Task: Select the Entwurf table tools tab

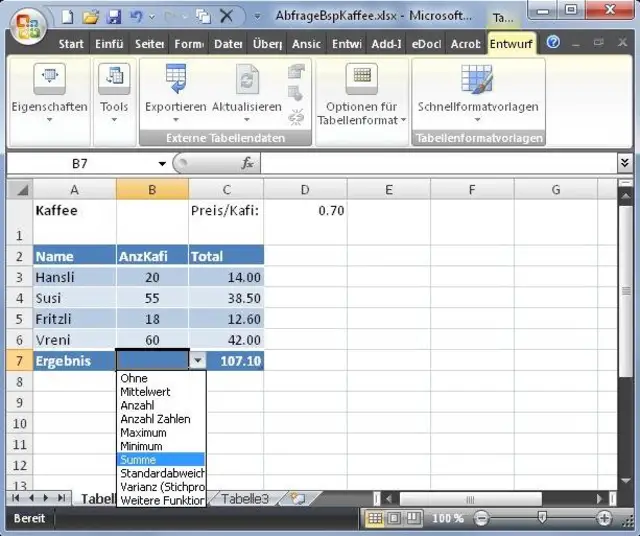Action: click(x=511, y=44)
